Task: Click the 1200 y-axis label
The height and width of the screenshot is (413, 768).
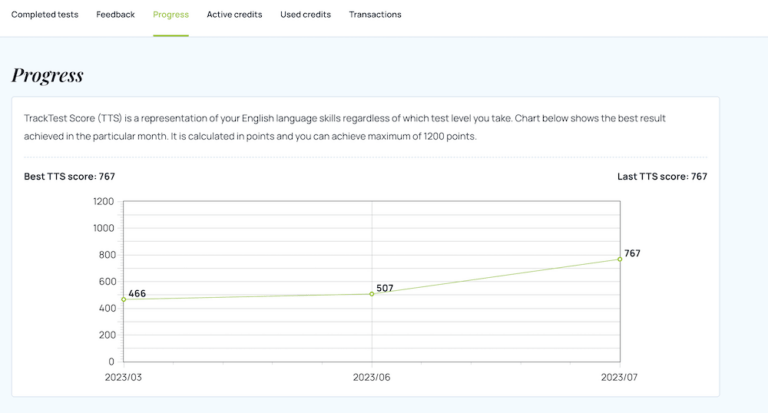Action: (x=103, y=201)
